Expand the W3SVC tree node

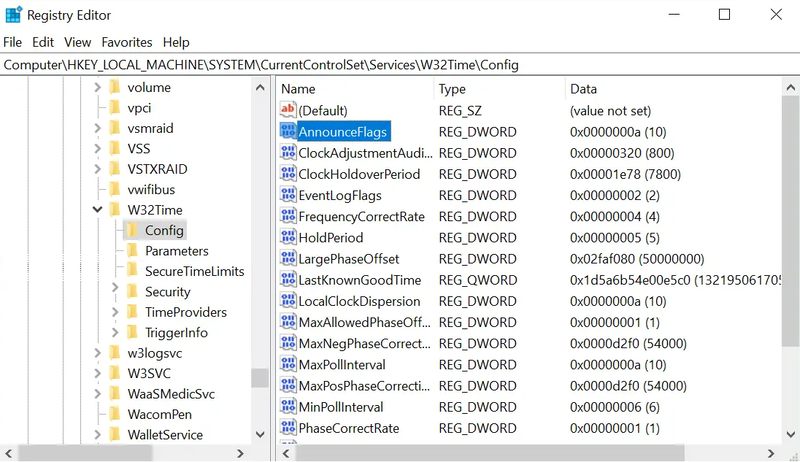[97, 373]
